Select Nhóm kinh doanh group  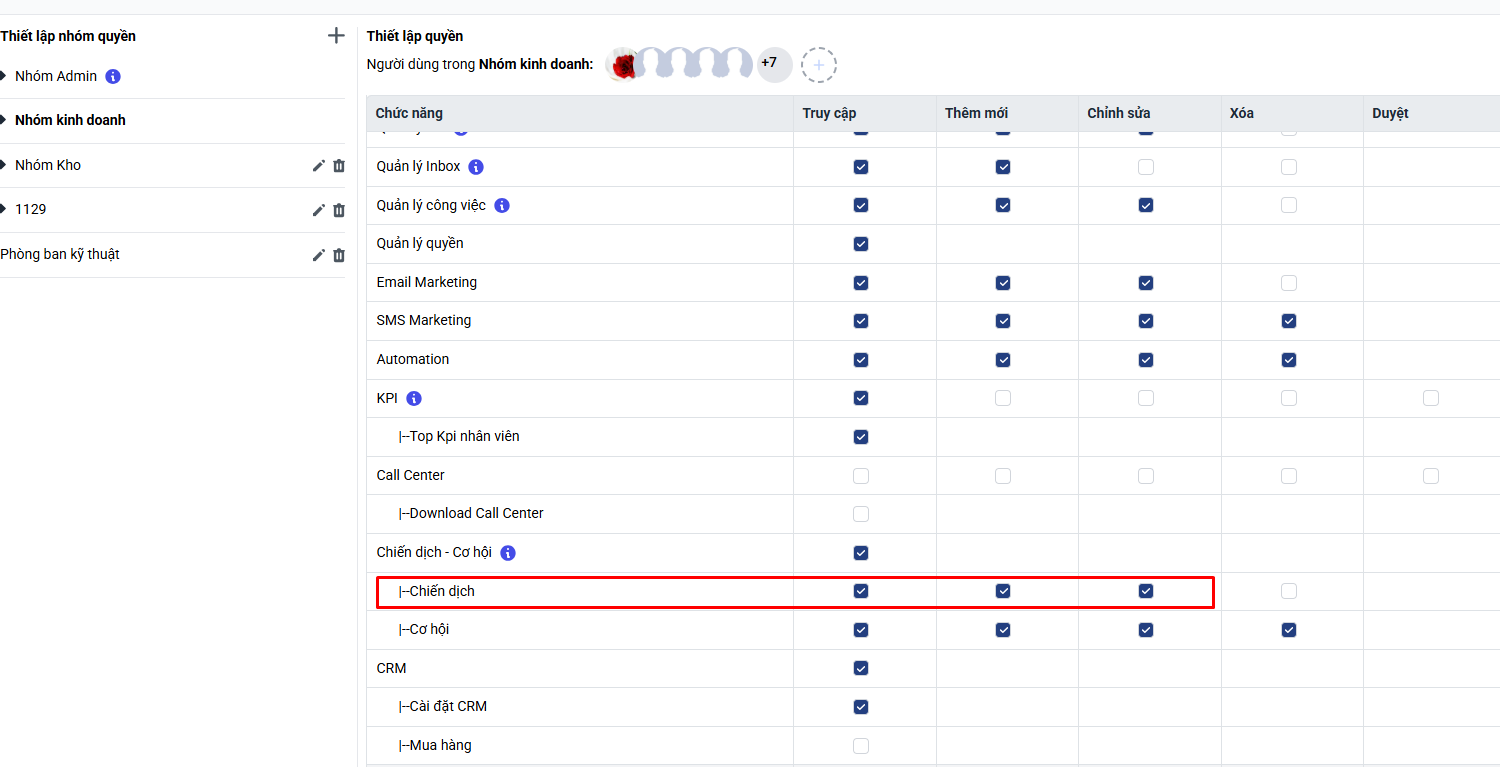click(70, 120)
